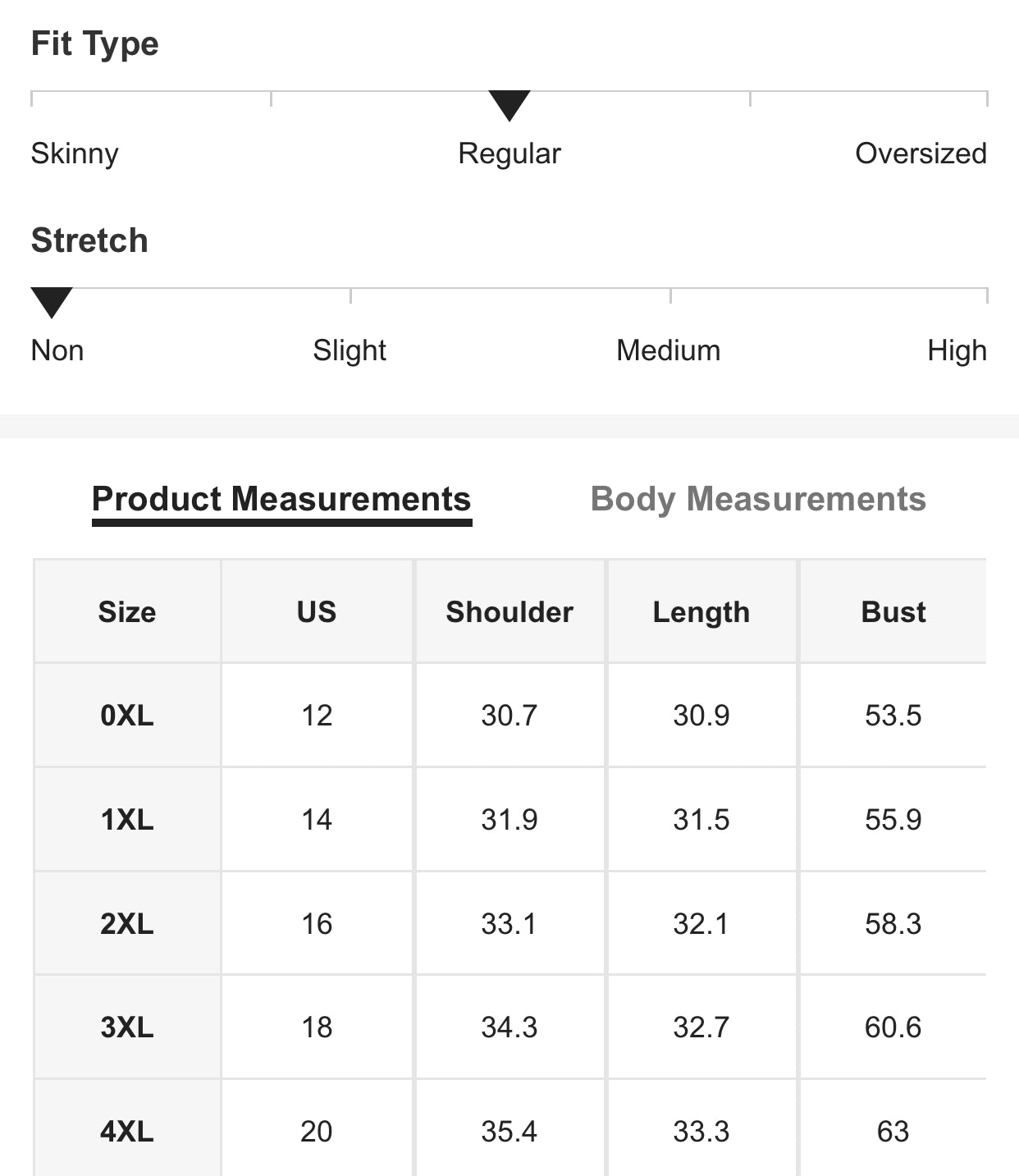The width and height of the screenshot is (1019, 1176).
Task: Select the 4XL size row label
Action: coord(127,1132)
